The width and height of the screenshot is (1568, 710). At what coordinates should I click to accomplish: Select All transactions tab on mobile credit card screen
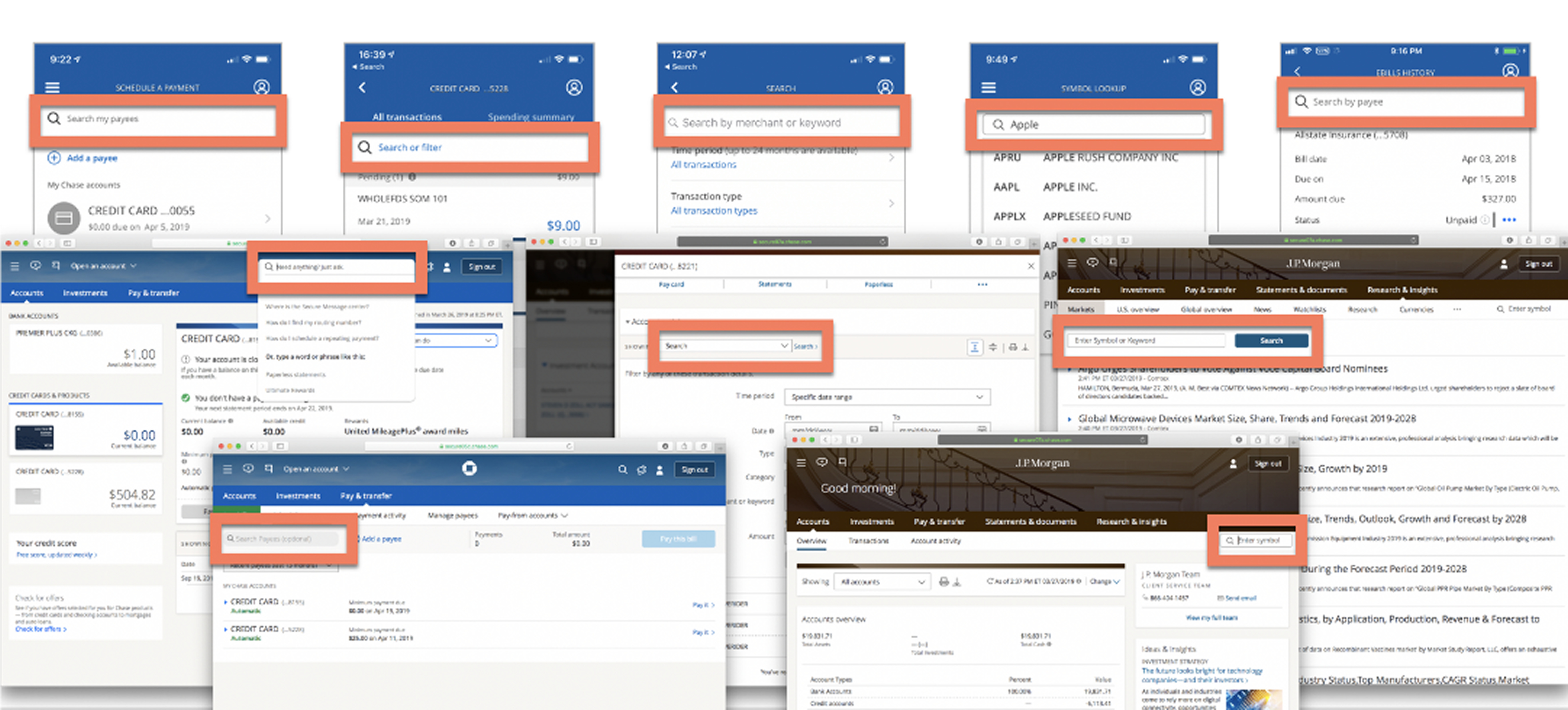(407, 117)
